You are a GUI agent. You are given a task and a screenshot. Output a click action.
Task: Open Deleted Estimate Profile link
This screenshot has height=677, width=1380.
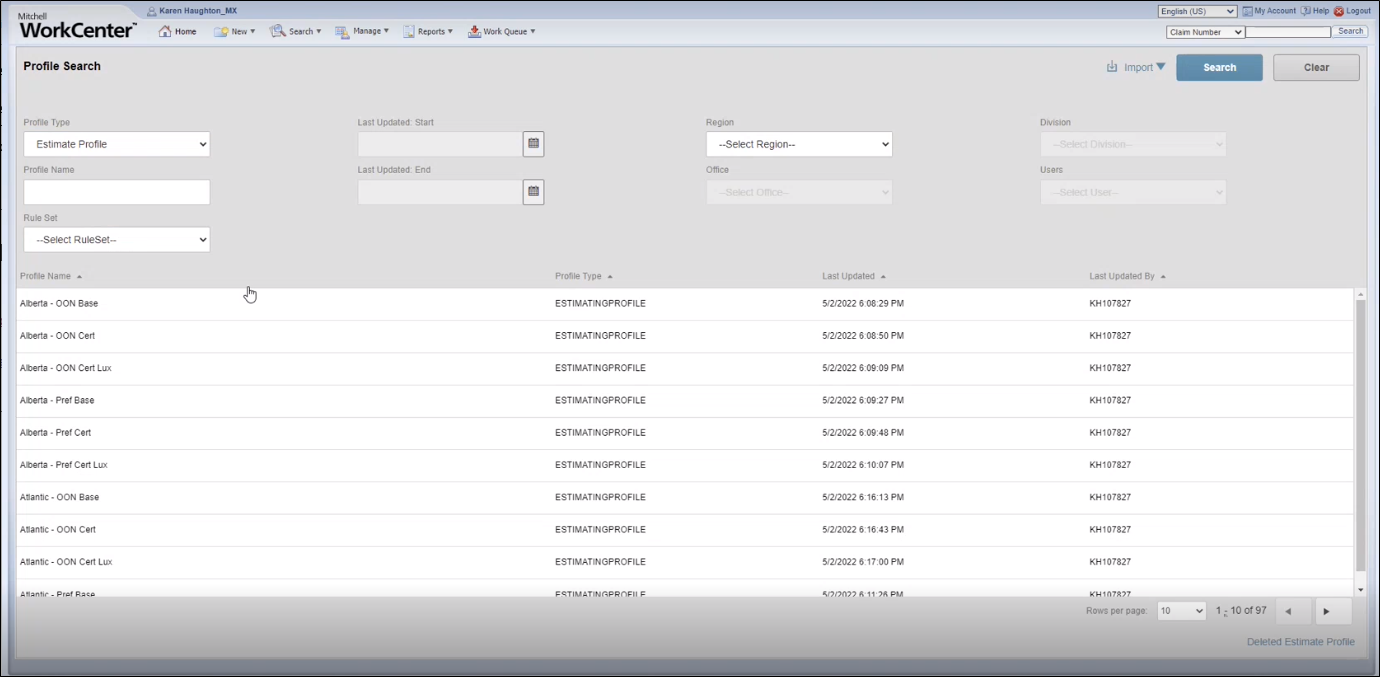[x=1300, y=642]
